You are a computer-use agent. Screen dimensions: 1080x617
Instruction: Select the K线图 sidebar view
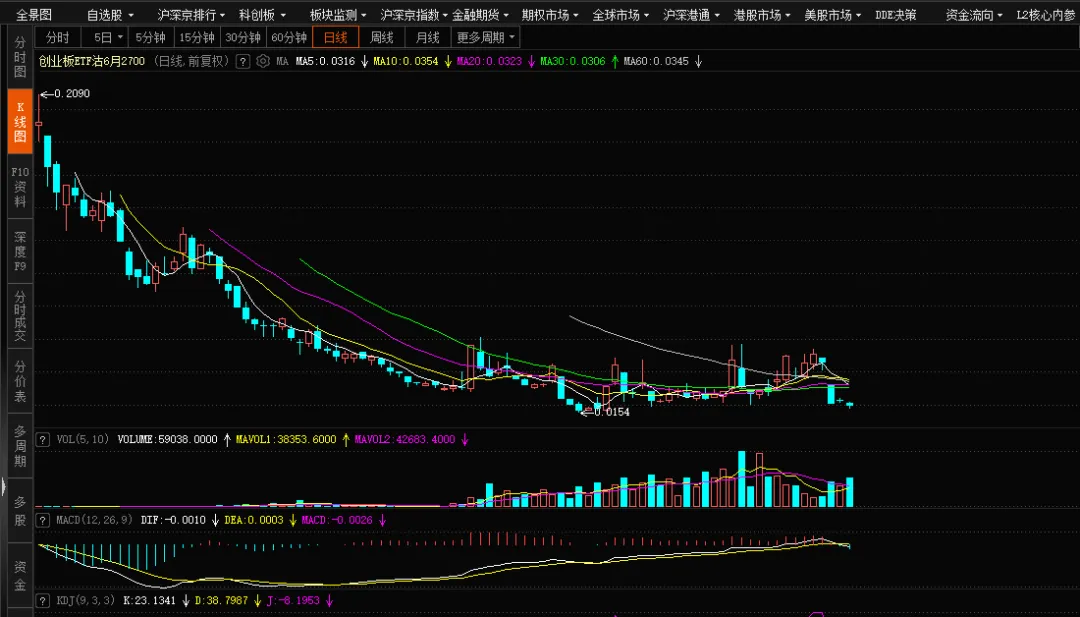click(x=20, y=122)
